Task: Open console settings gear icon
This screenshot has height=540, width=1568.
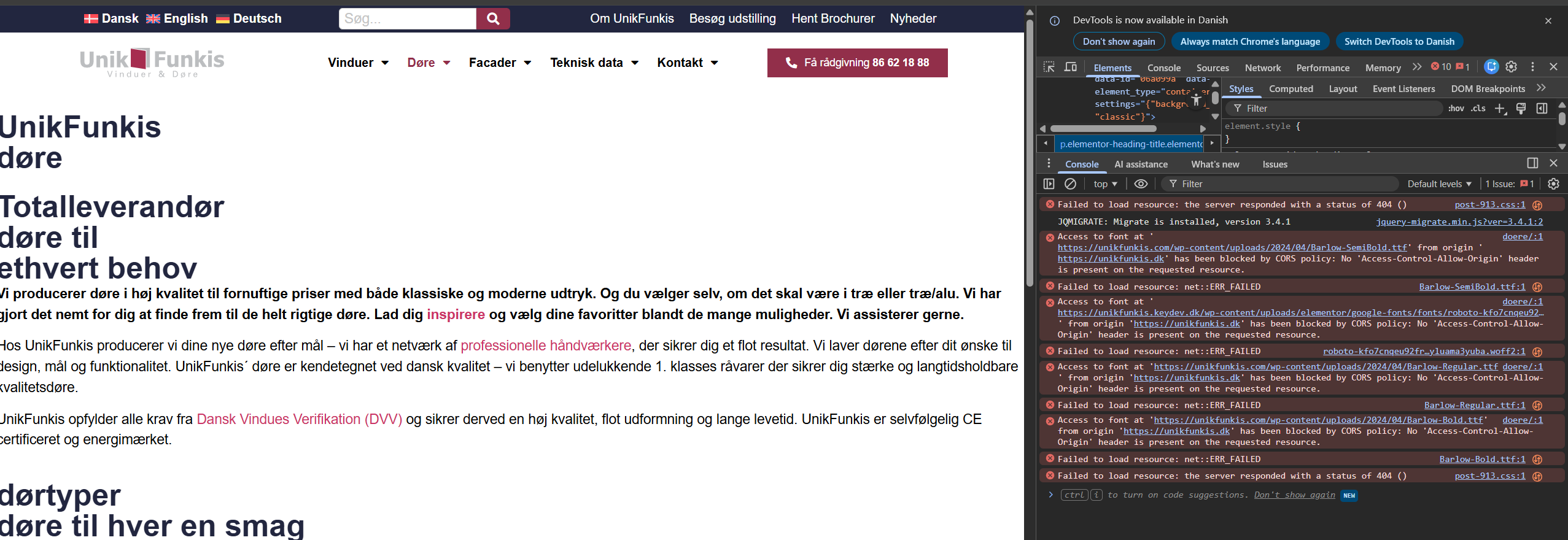Action: [x=1553, y=183]
